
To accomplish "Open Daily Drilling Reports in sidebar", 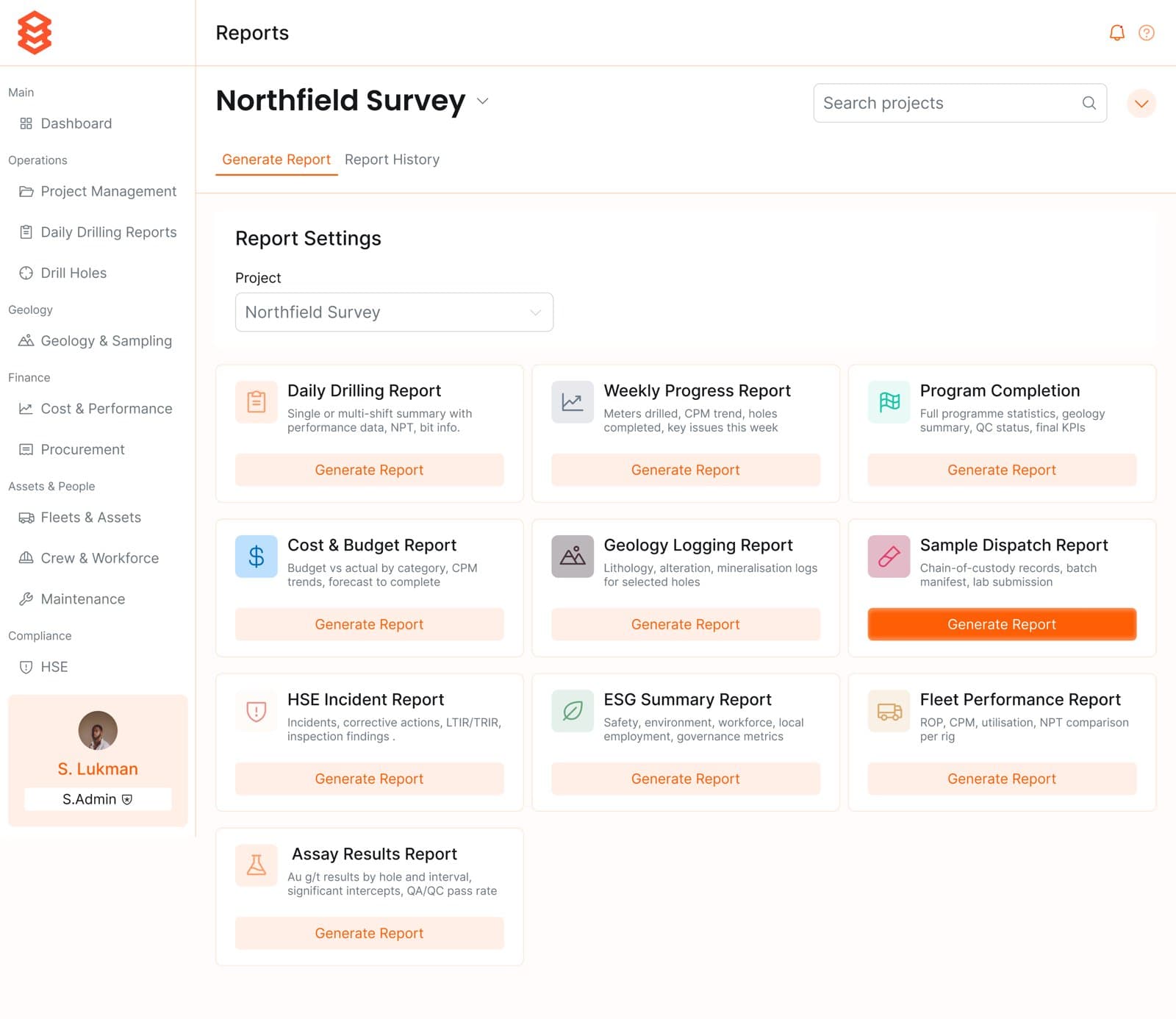I will point(98,232).
